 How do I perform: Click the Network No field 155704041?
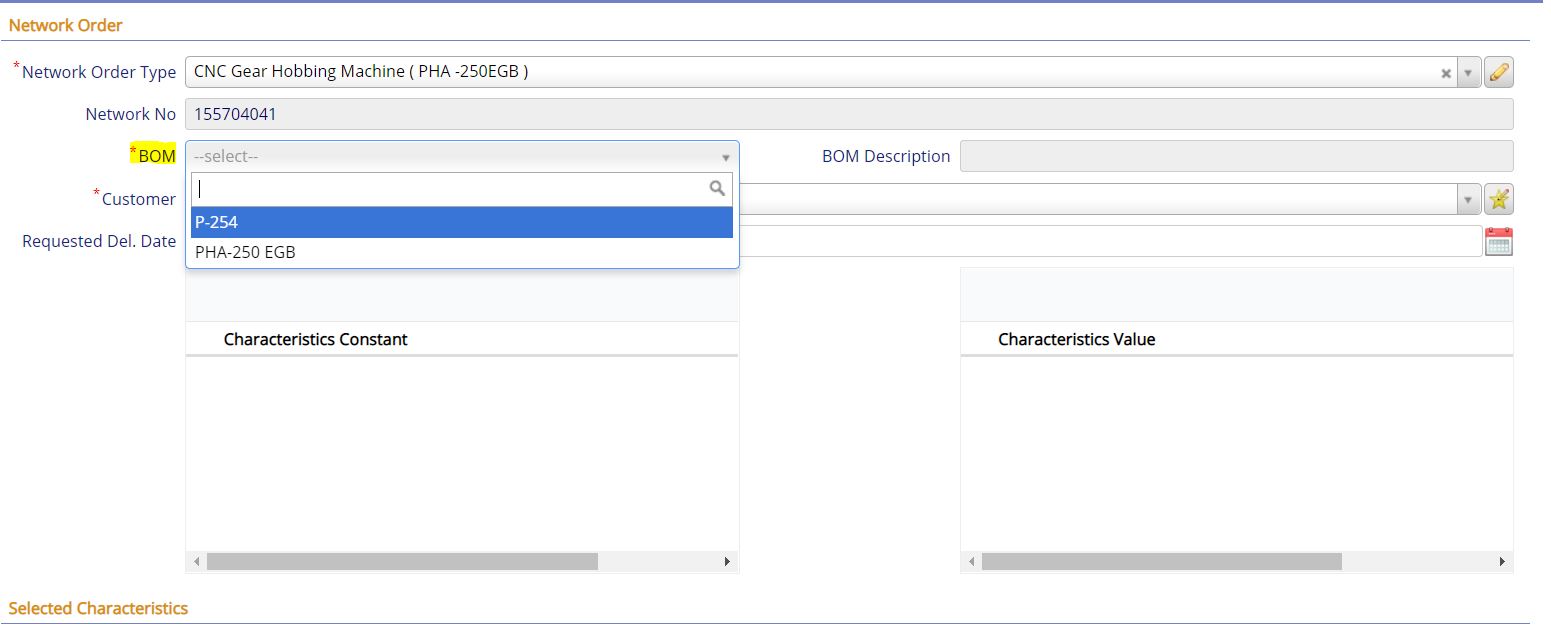(x=849, y=114)
